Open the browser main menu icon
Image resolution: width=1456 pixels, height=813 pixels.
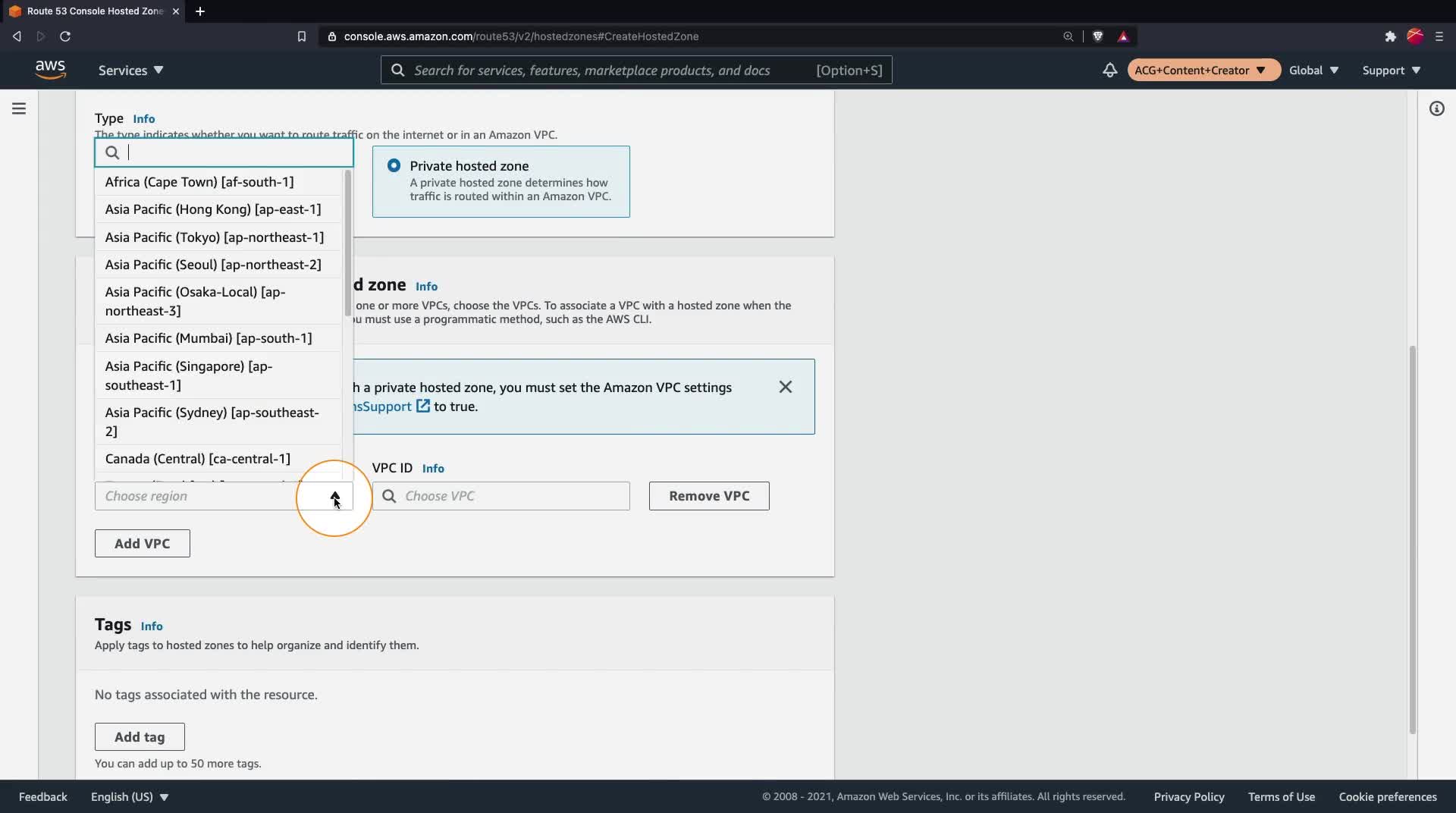(1439, 36)
